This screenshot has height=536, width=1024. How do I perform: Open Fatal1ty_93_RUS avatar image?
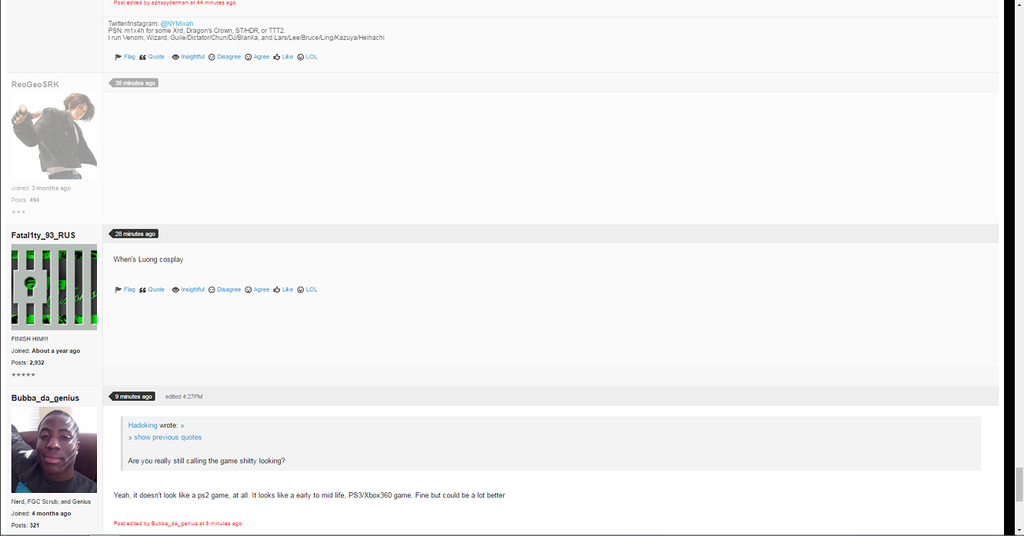(x=54, y=287)
